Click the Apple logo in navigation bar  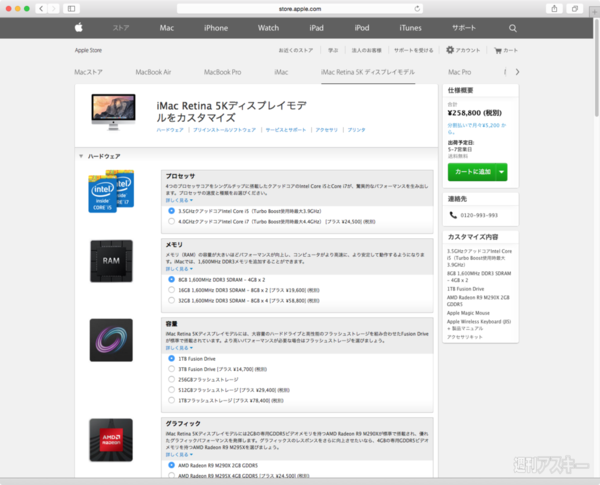point(79,28)
